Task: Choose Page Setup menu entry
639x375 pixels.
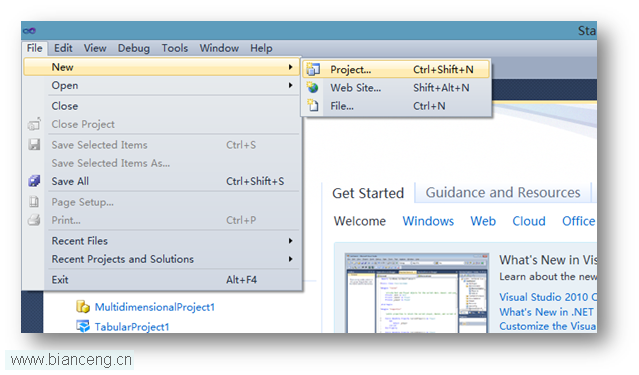Action: [162, 202]
